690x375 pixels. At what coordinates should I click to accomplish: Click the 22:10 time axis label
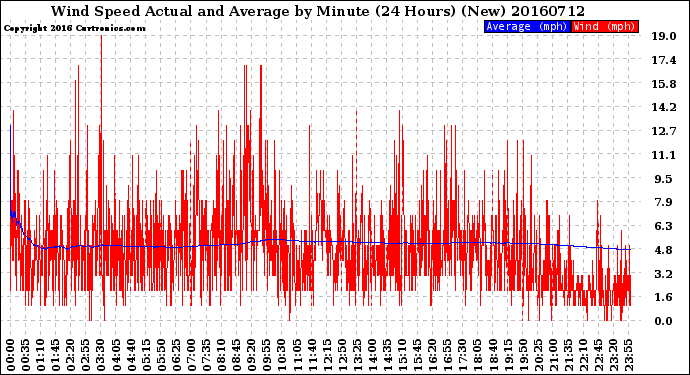[583, 355]
